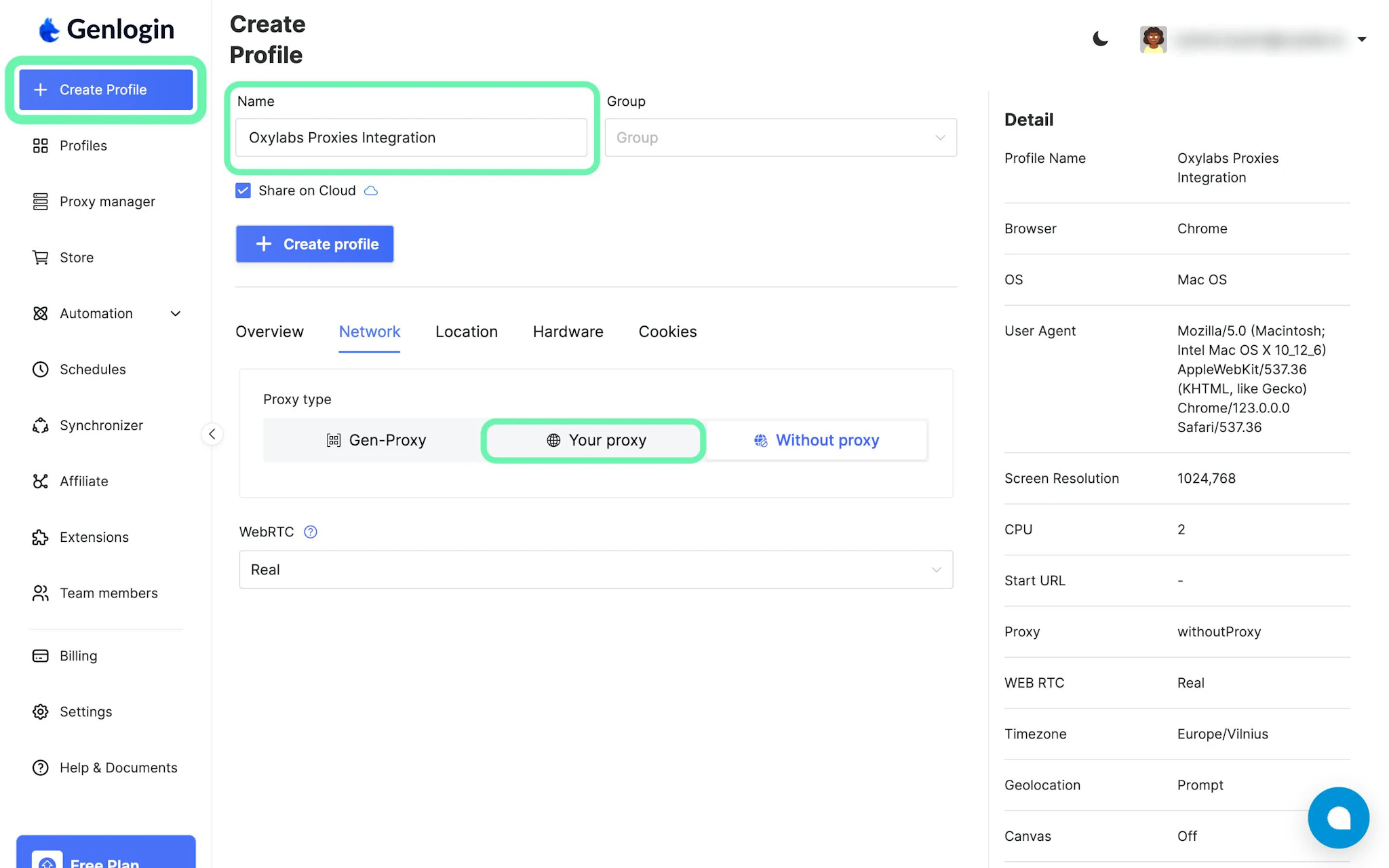Image resolution: width=1389 pixels, height=868 pixels.
Task: Switch to the Location tab
Action: pyautogui.click(x=467, y=332)
